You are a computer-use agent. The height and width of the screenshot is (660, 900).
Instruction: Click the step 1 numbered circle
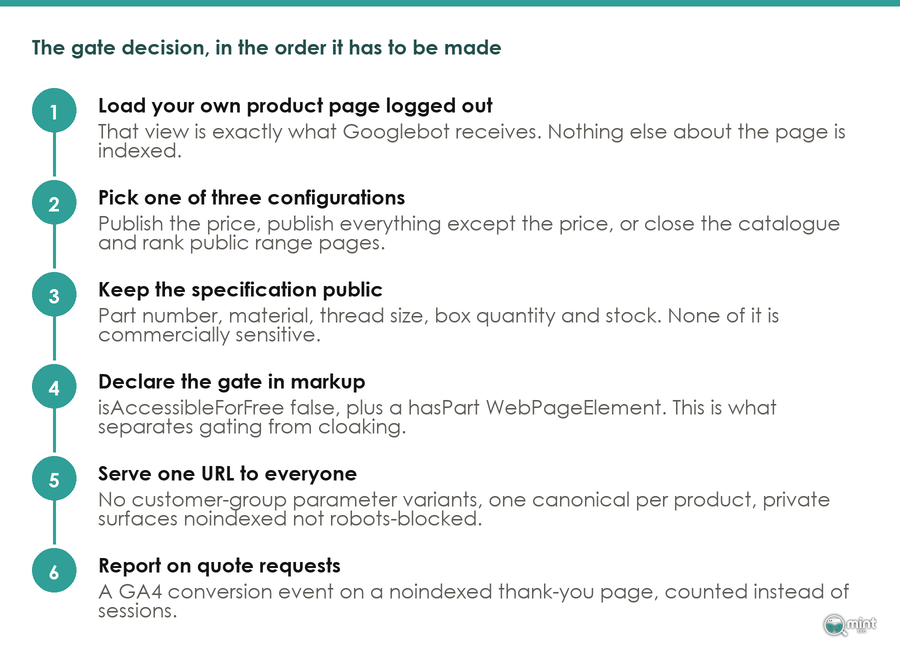tap(54, 111)
